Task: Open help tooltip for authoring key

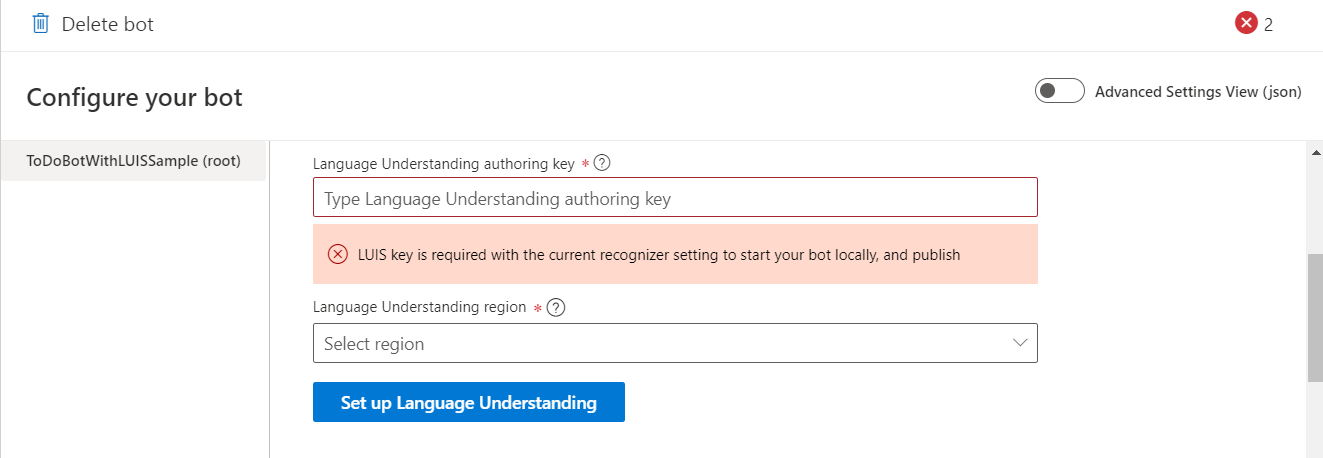Action: click(603, 163)
